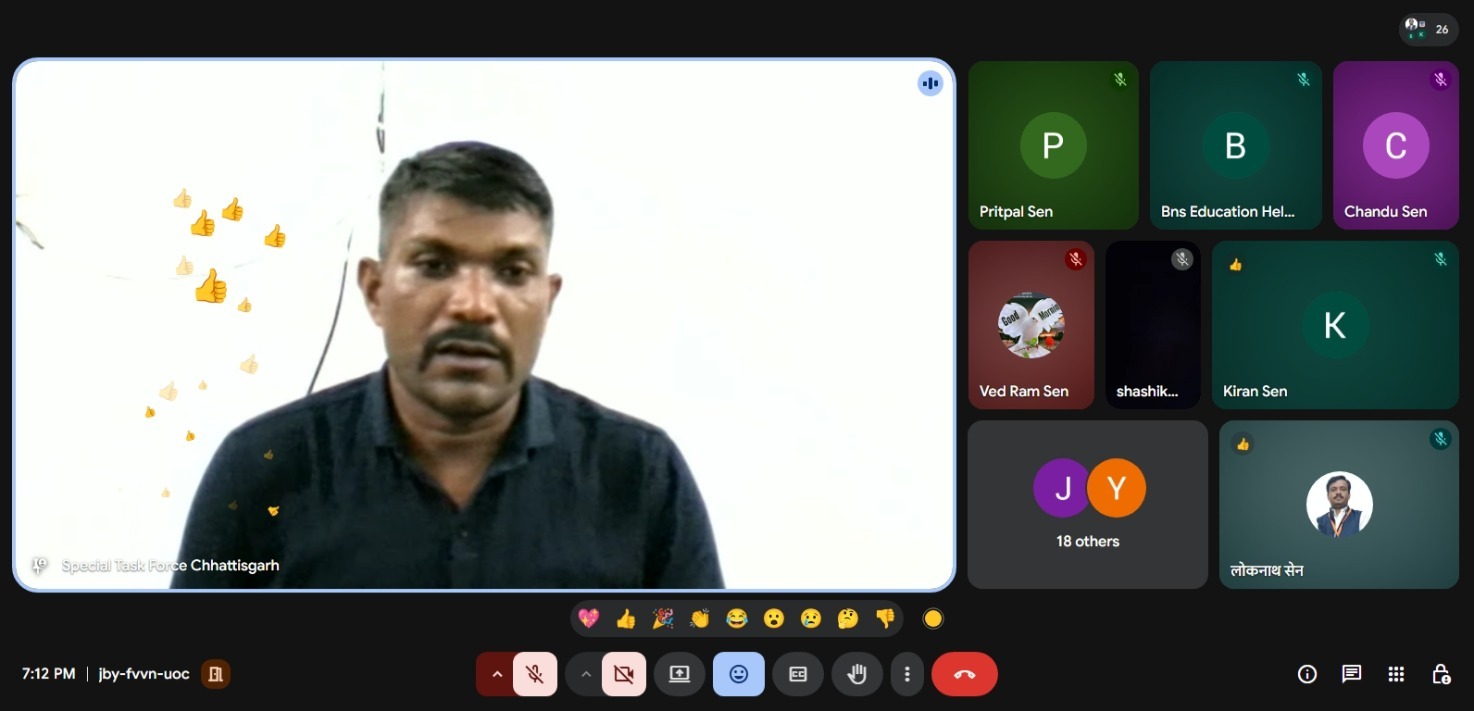Send the heart emoji reaction

click(x=589, y=619)
